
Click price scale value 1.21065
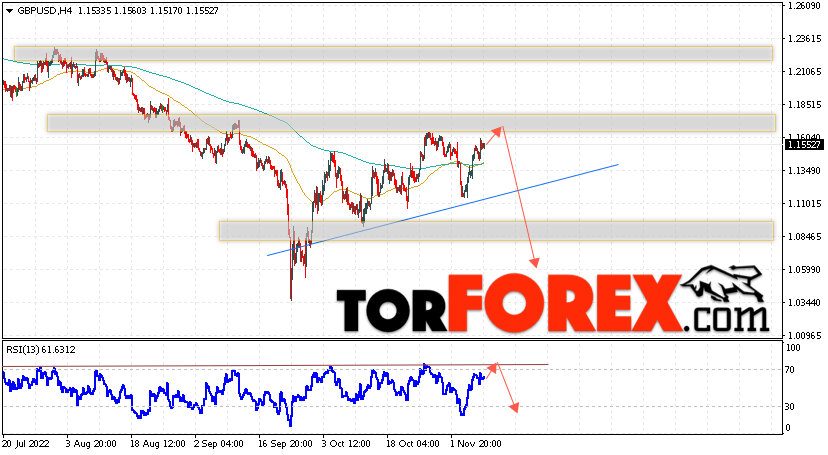click(x=804, y=72)
